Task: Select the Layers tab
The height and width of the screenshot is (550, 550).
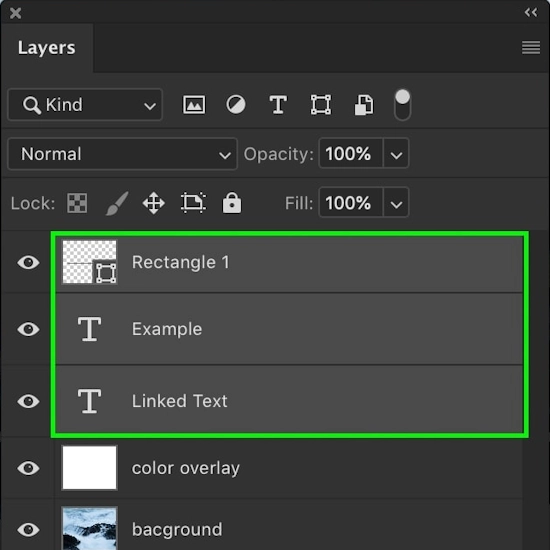Action: pos(47,48)
